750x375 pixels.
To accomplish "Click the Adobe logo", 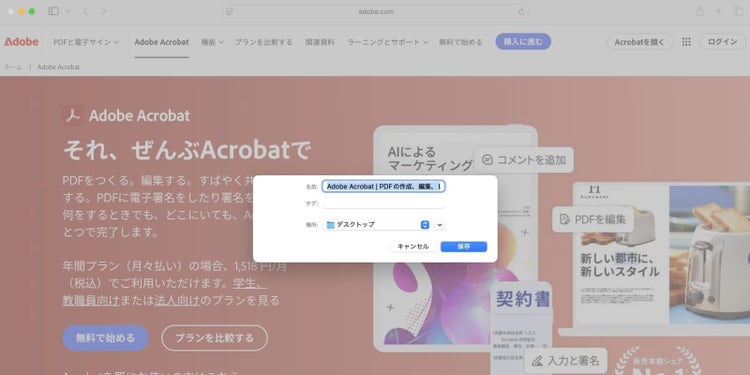I will pyautogui.click(x=22, y=42).
